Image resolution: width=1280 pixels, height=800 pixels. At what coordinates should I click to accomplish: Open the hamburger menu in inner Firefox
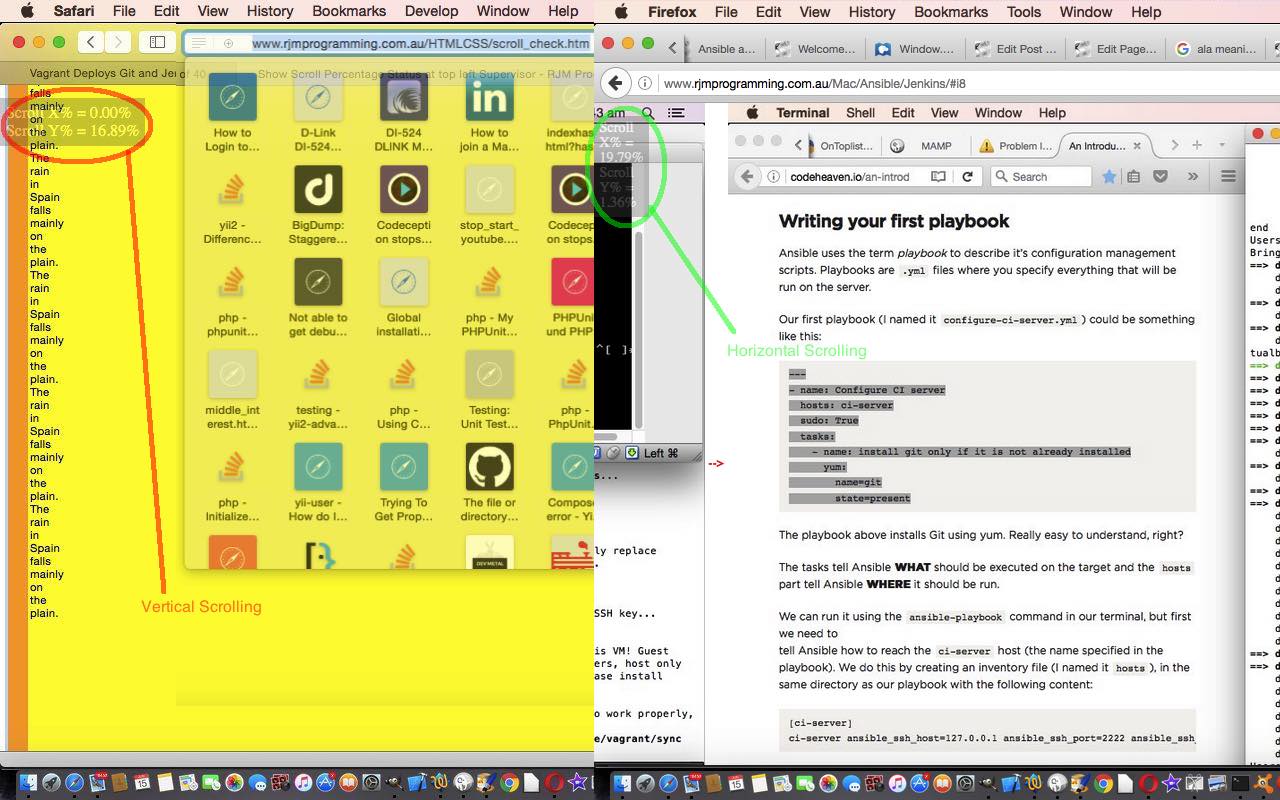[x=1228, y=177]
